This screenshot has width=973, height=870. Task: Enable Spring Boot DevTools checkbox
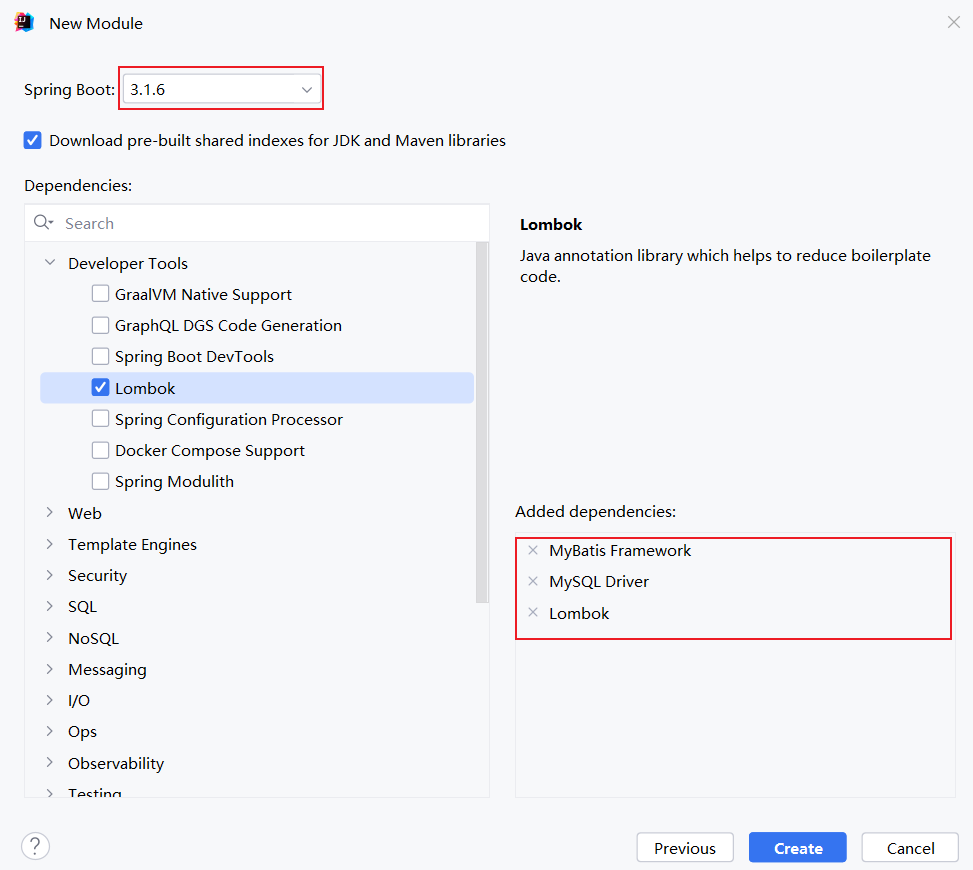(x=100, y=356)
